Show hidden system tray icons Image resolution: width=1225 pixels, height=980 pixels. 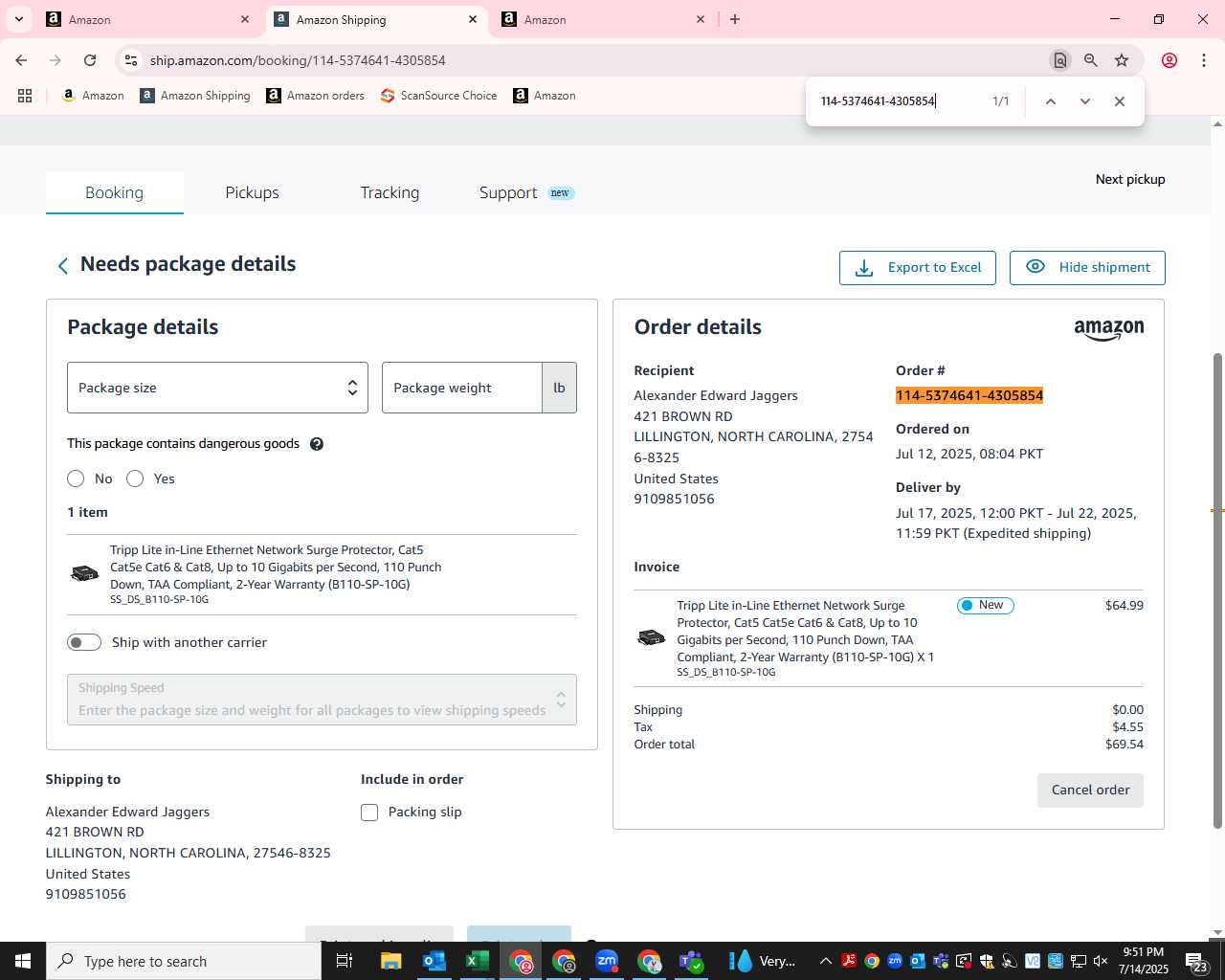coord(825,961)
